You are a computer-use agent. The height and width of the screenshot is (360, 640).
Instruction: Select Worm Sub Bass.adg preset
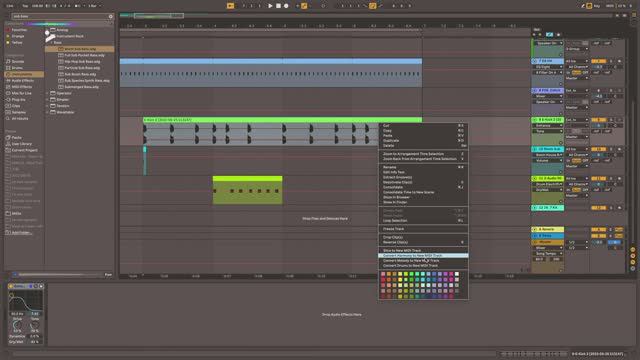[x=80, y=49]
